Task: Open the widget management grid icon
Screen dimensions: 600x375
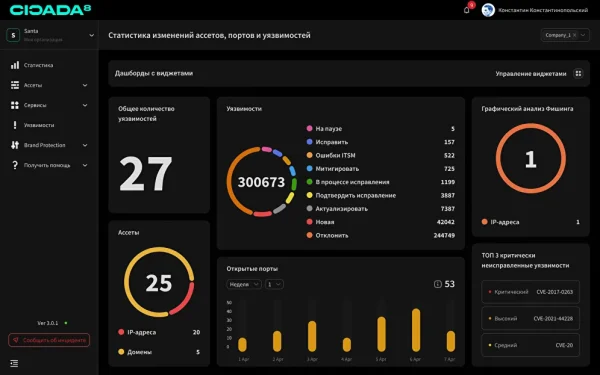Action: coord(578,73)
